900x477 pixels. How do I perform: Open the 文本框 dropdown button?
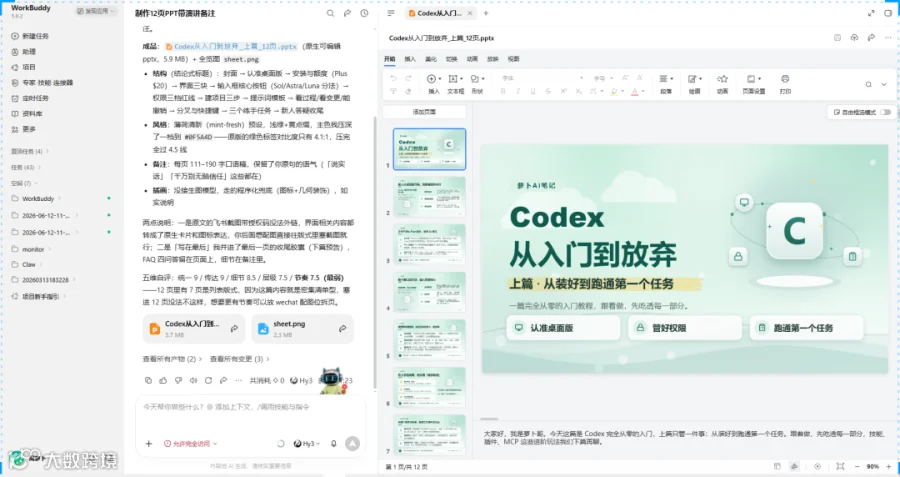click(x=455, y=84)
